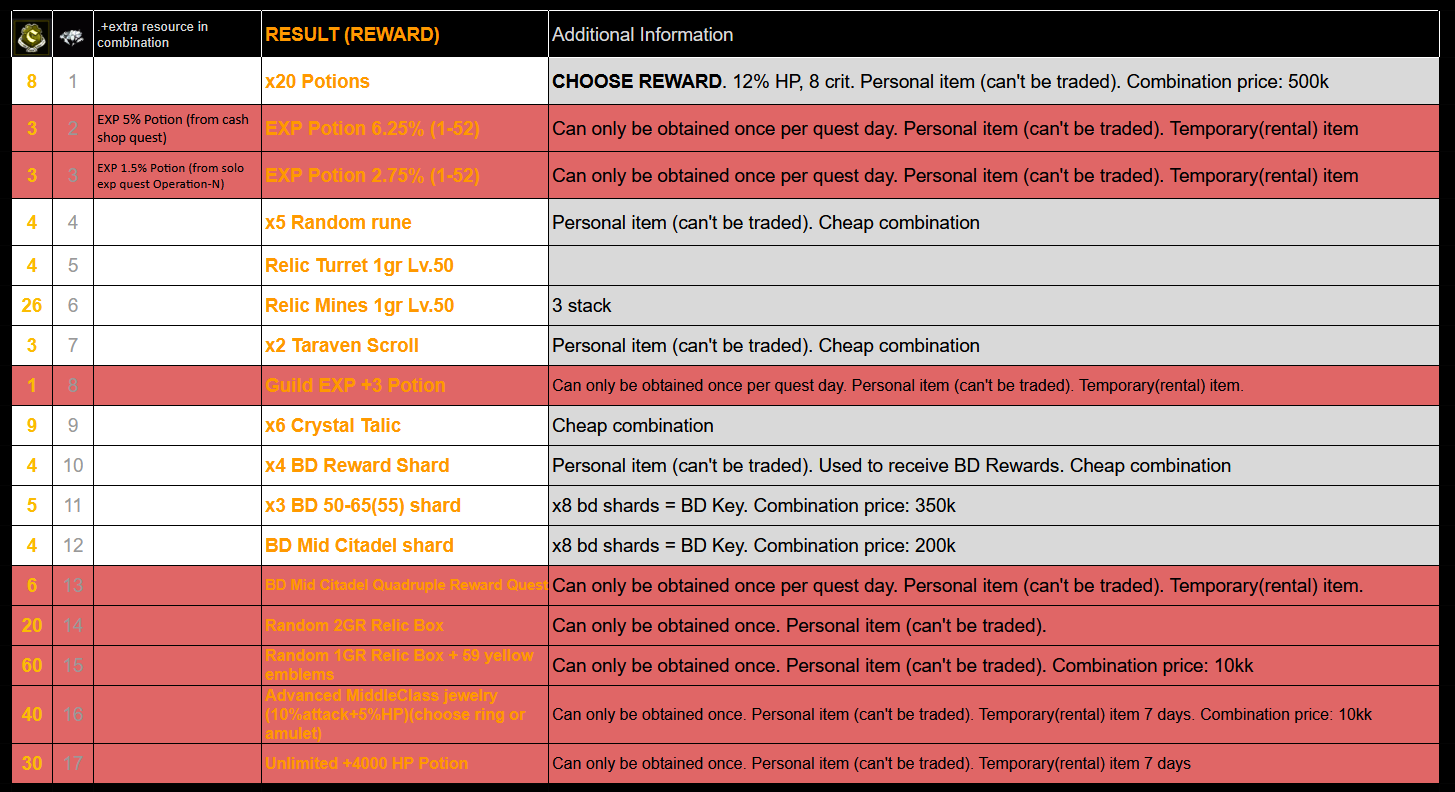The image size is (1455, 792).
Task: Select the BD Mid Citadel shard cell
Action: [x=359, y=546]
